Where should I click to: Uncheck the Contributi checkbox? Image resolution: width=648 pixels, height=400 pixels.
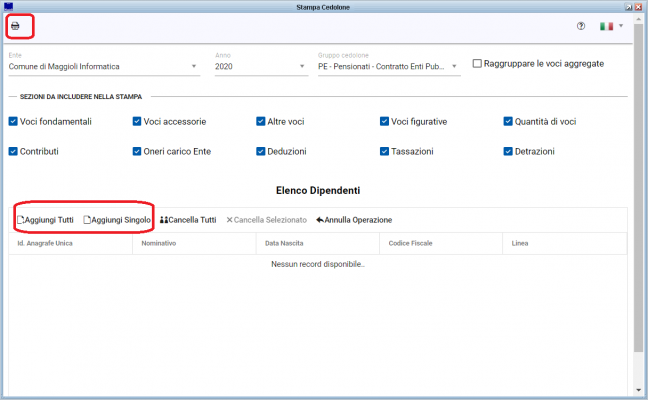[x=13, y=151]
